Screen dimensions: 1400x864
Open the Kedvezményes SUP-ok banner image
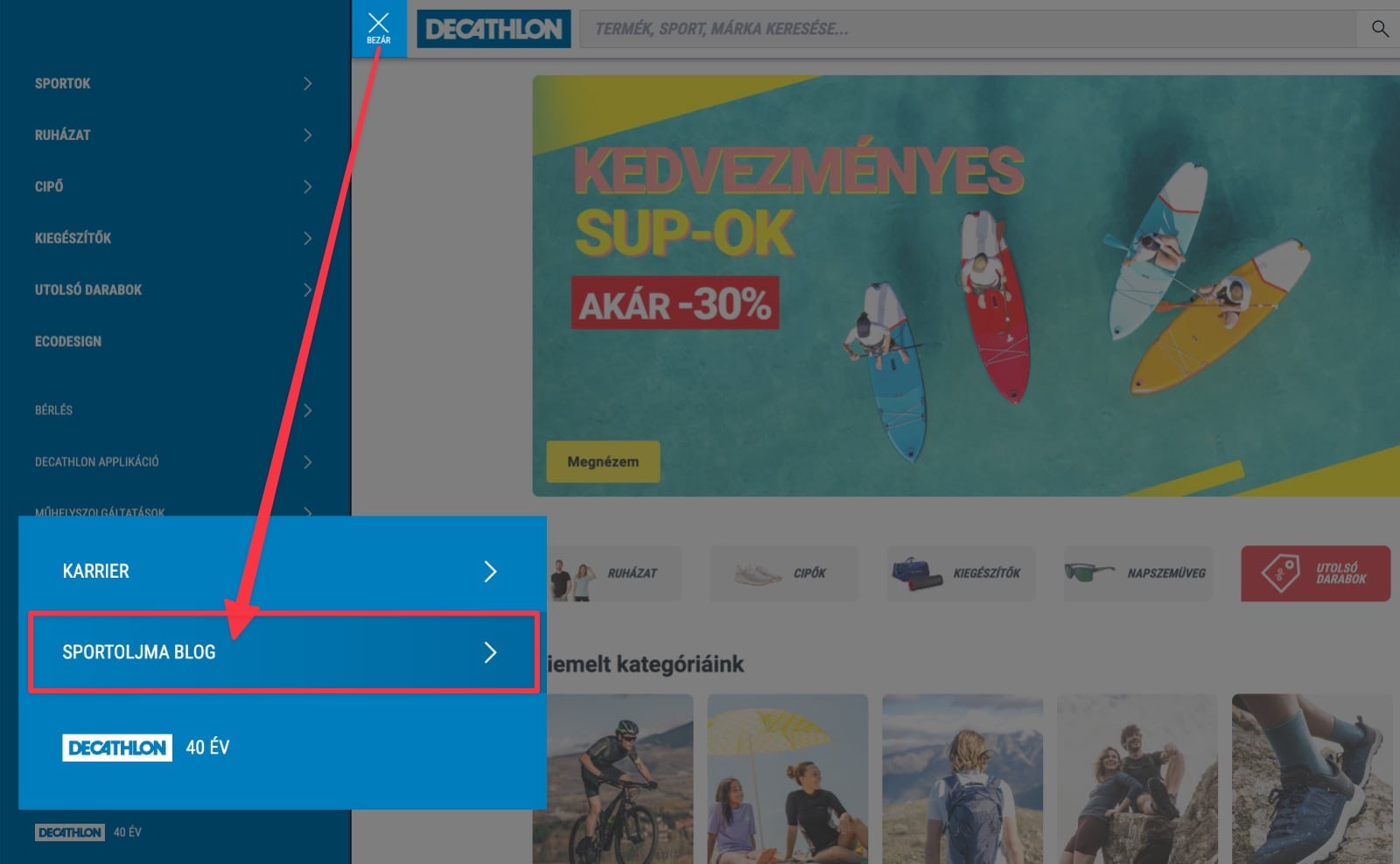click(966, 285)
